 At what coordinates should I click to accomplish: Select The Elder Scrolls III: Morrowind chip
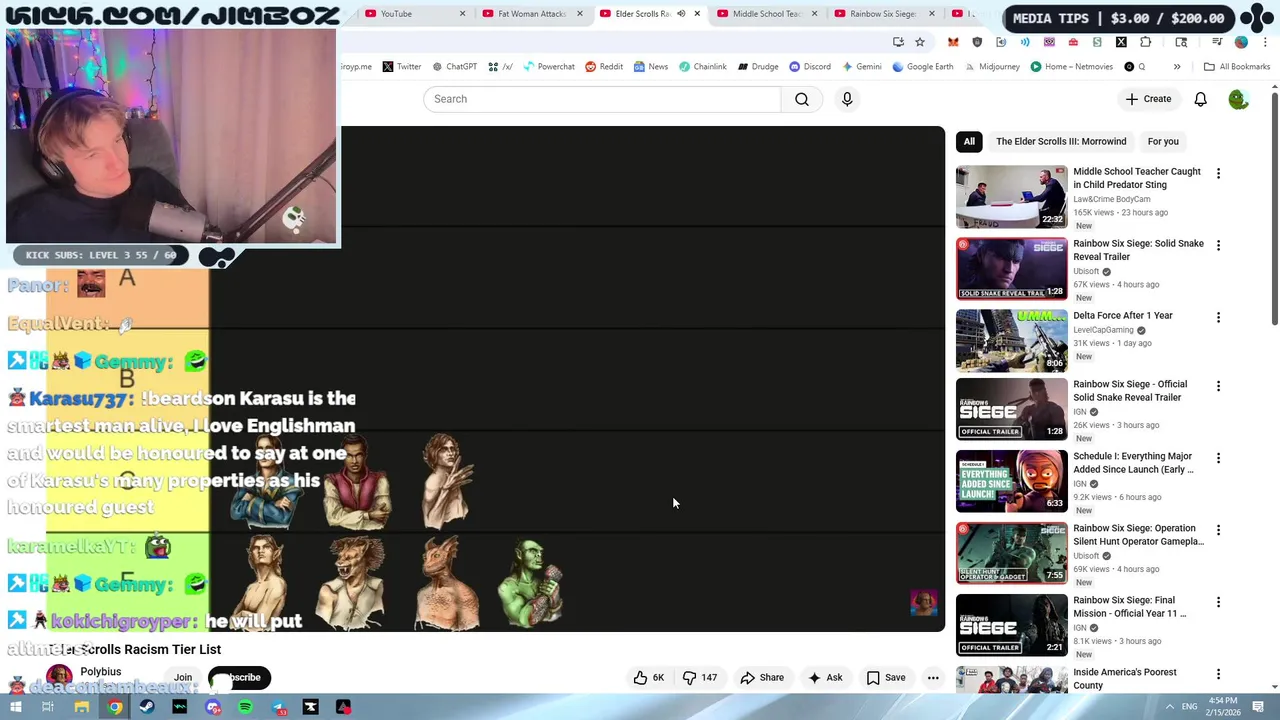point(1061,141)
